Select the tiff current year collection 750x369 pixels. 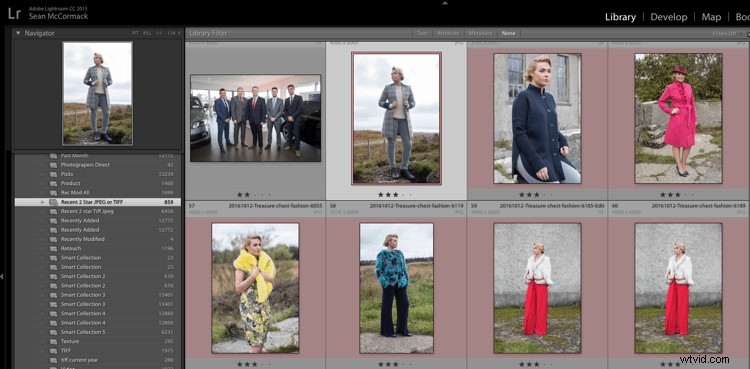pyautogui.click(x=98, y=359)
